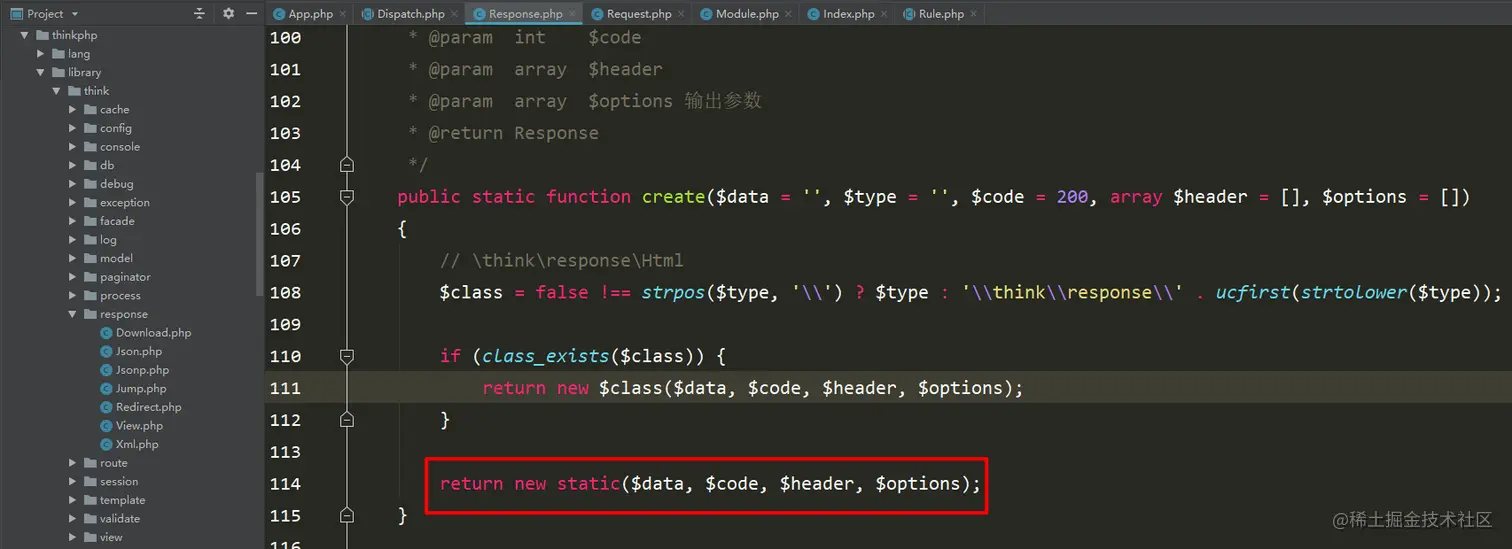Click the fold marker at line 104
The image size is (1512, 549).
[x=347, y=164]
